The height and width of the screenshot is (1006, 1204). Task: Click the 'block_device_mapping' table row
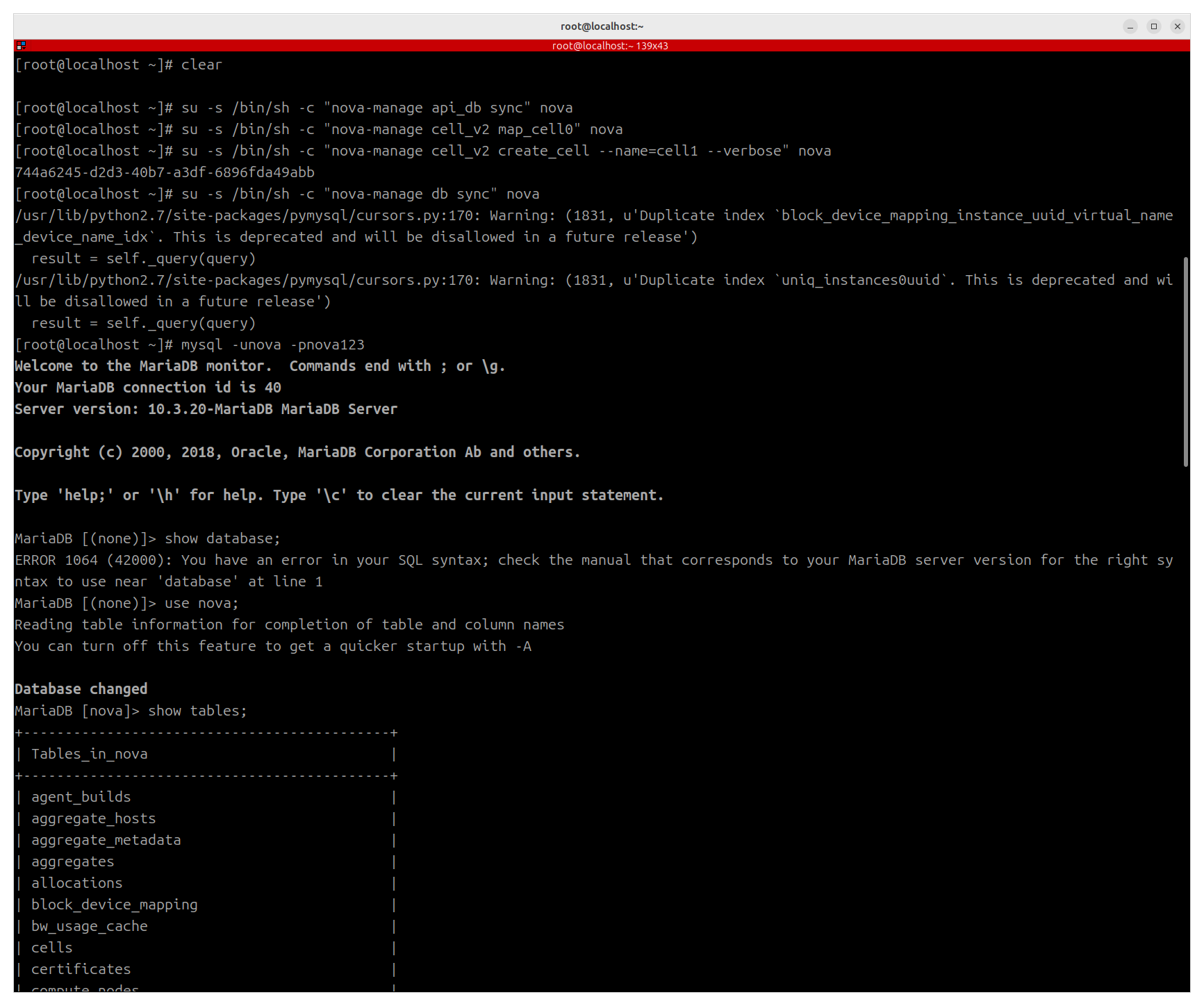[206, 905]
